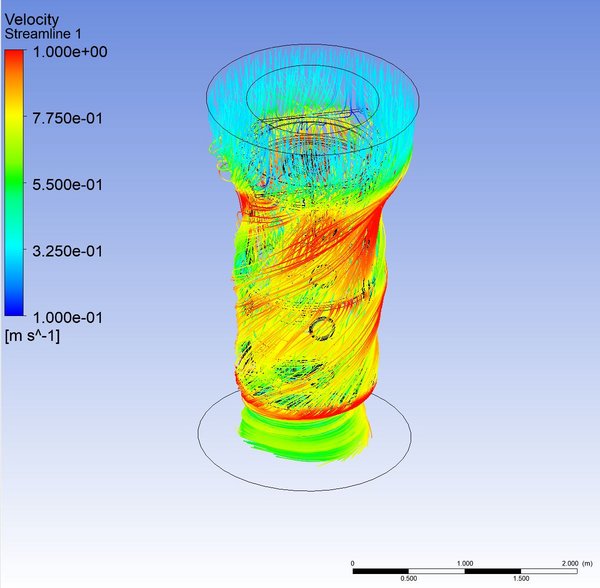Click the 'Streamline 1' legend subtitle

pos(43,34)
